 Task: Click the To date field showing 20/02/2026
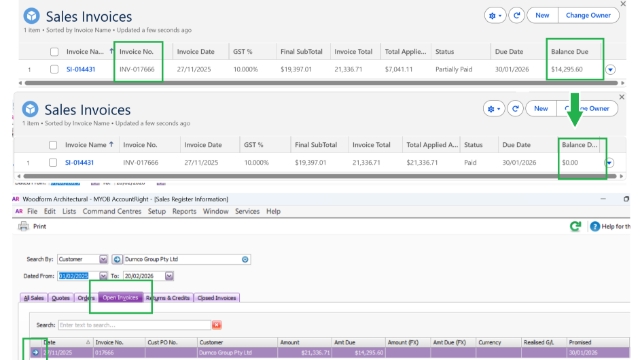pos(144,276)
